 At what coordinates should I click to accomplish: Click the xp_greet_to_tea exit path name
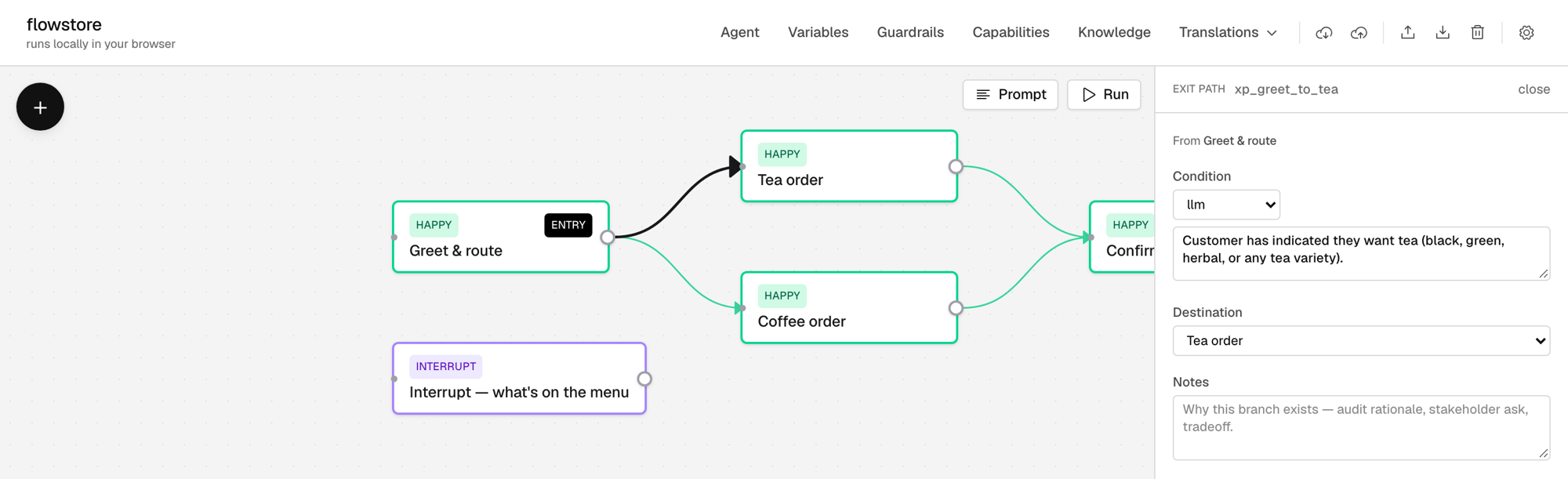(1286, 89)
